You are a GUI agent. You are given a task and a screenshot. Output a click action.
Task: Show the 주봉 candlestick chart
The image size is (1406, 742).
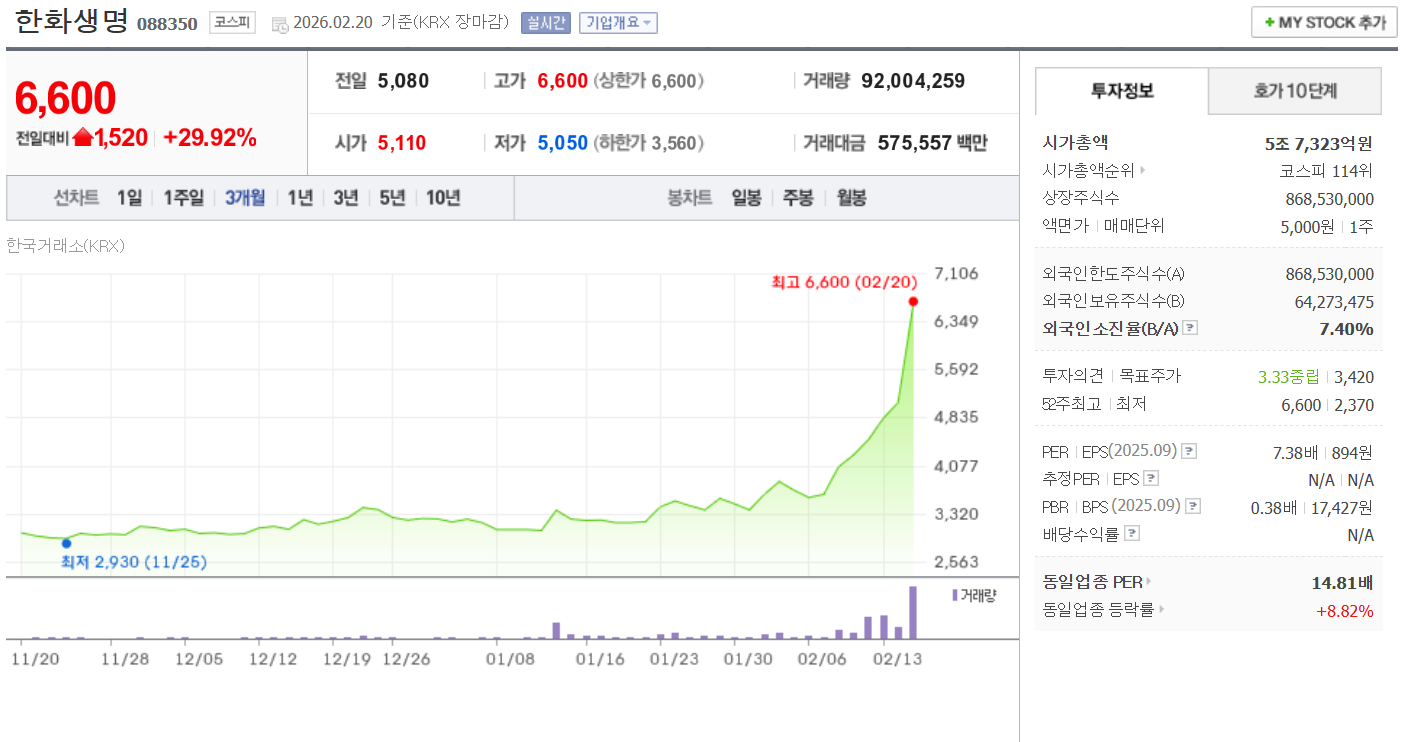(798, 198)
